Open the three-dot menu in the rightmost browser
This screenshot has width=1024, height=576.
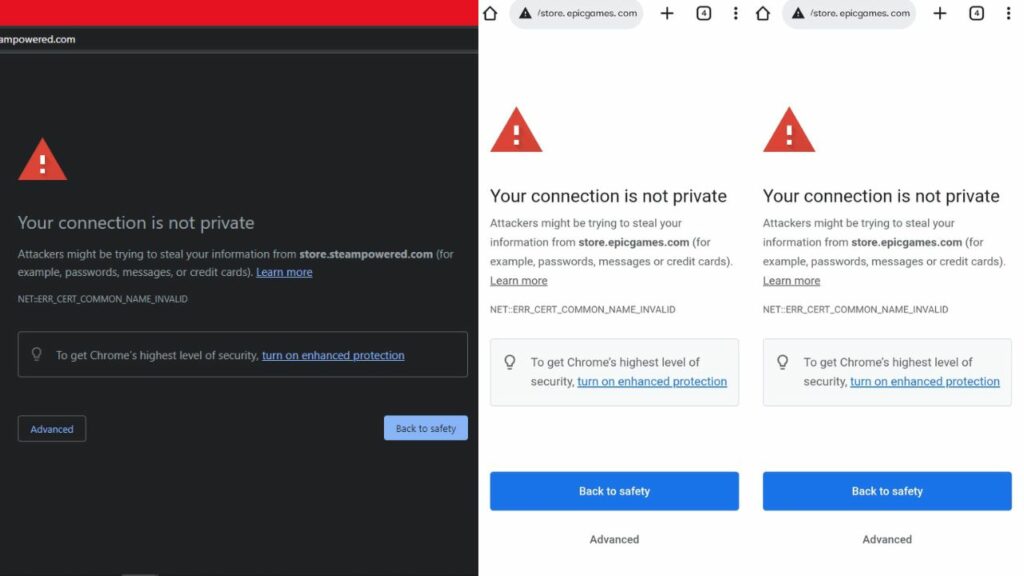tap(1008, 13)
